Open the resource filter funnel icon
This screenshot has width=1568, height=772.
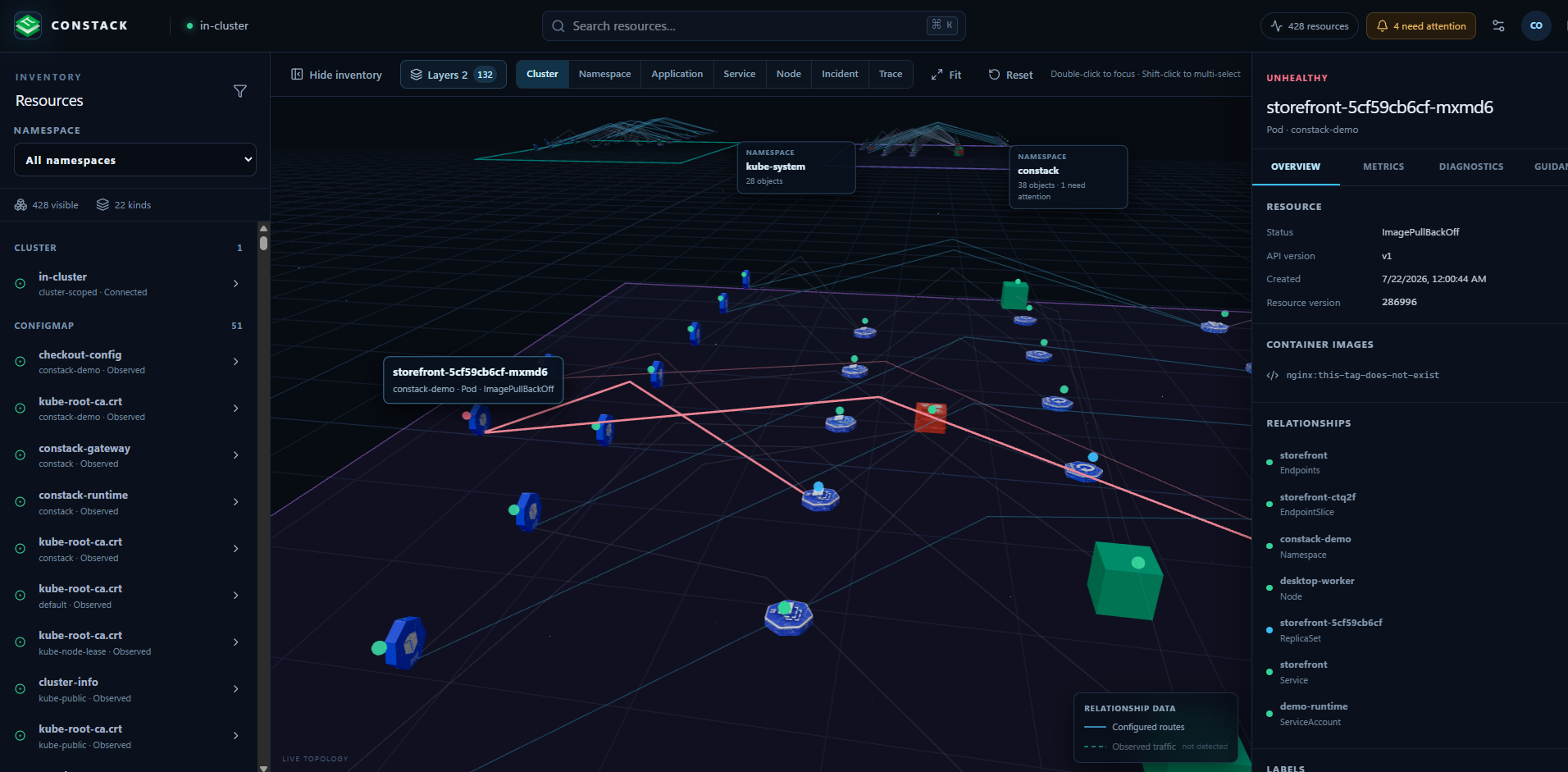click(x=240, y=91)
